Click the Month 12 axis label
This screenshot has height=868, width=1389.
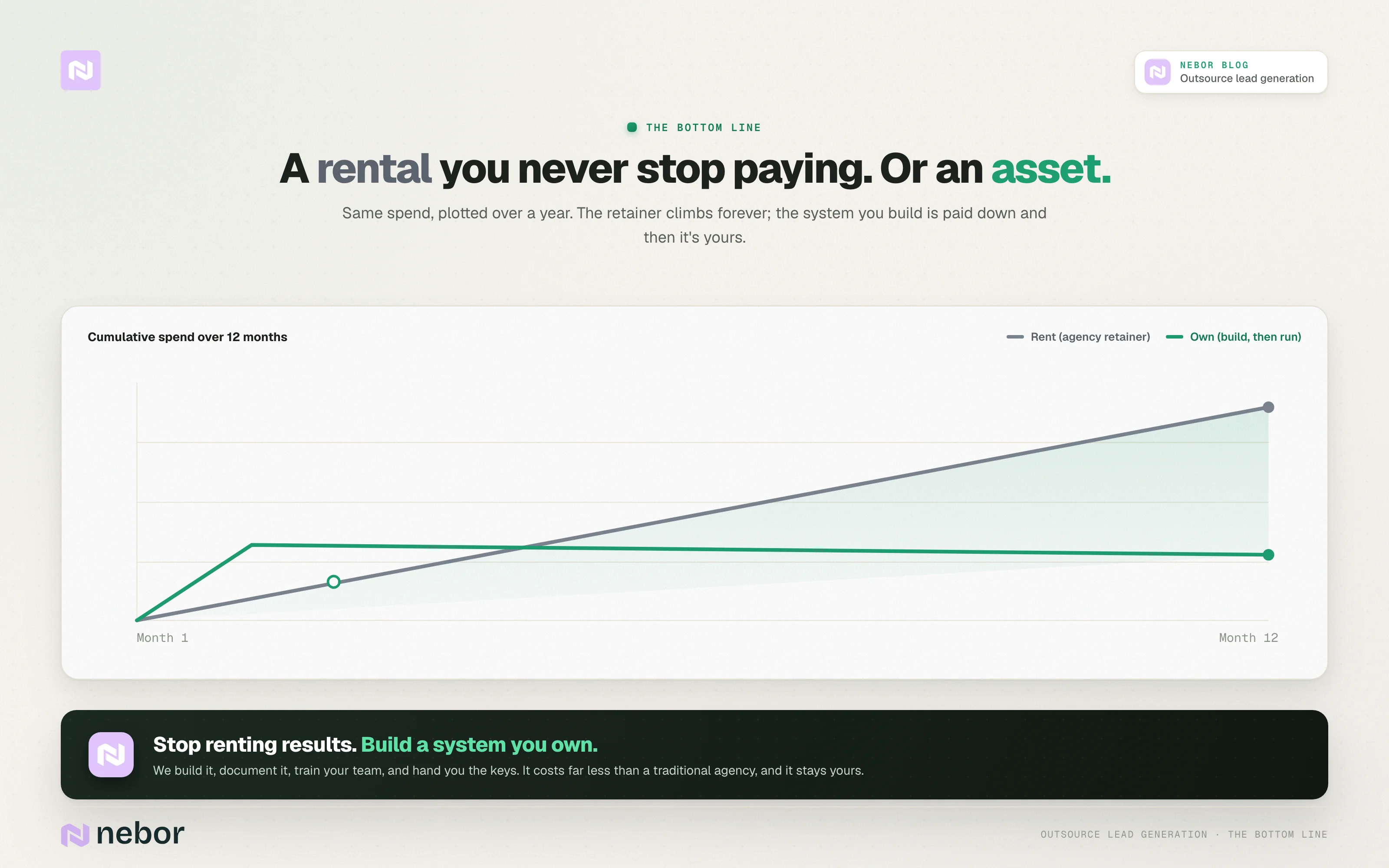(1248, 638)
